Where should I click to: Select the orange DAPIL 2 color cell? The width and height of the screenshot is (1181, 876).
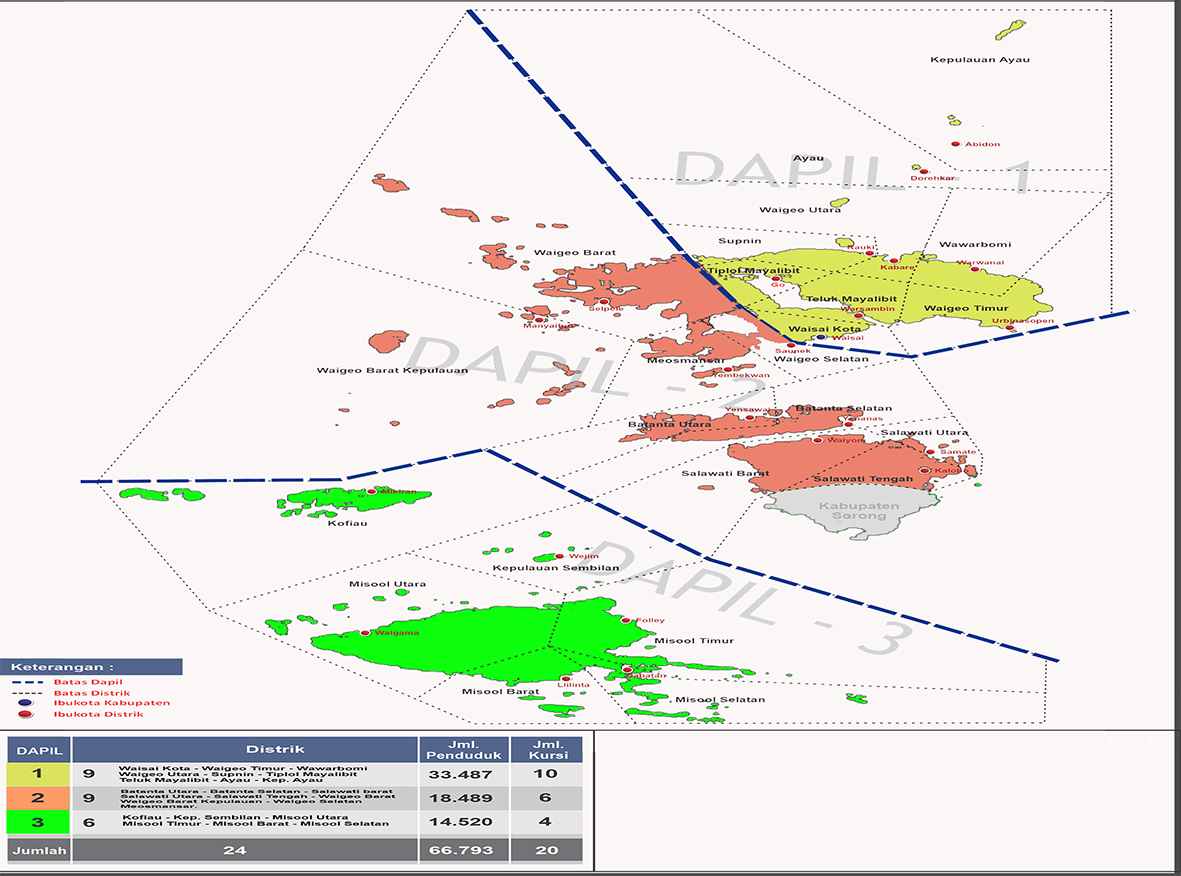pyautogui.click(x=37, y=798)
